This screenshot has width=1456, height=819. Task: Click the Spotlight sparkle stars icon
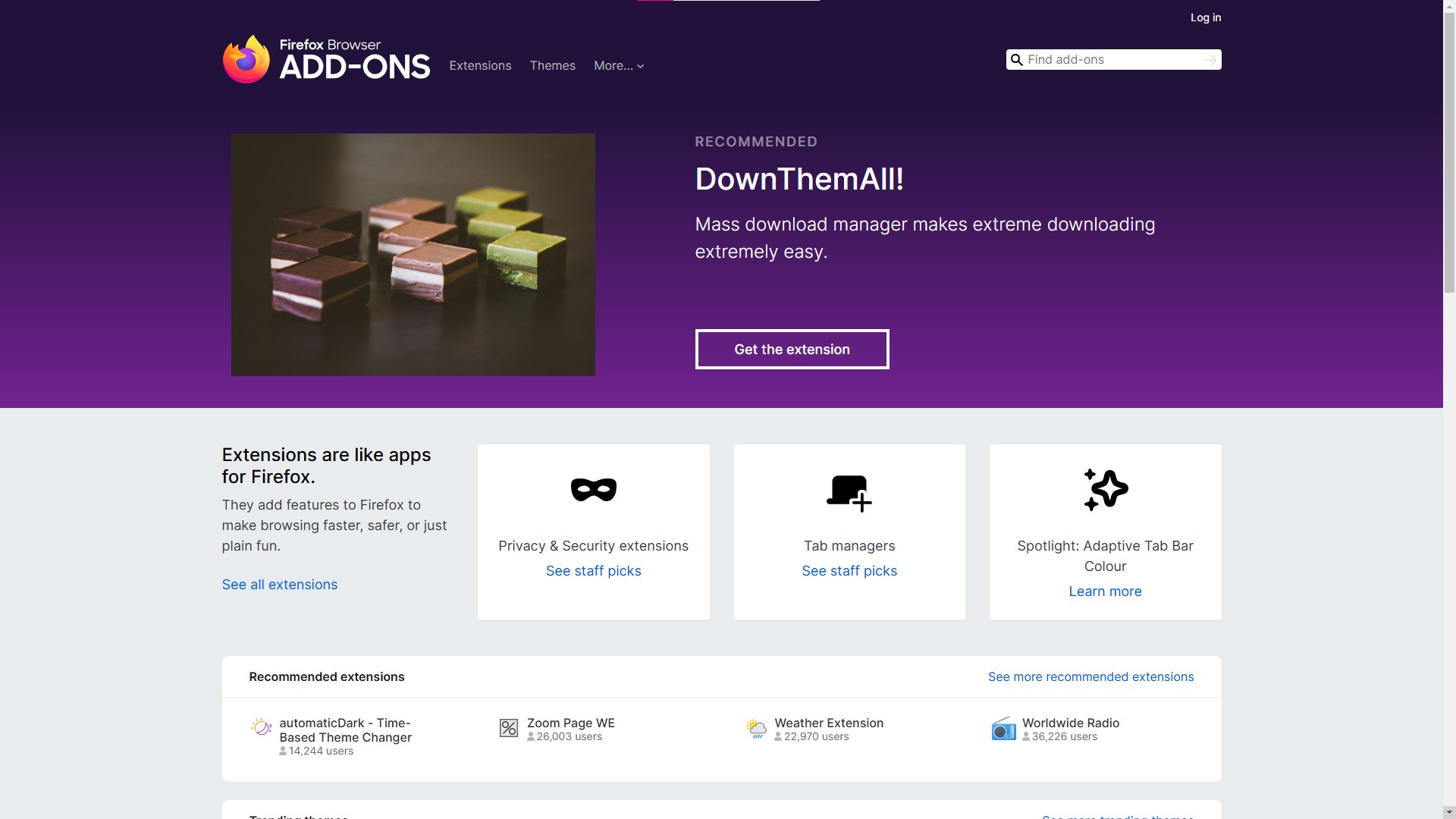point(1106,490)
